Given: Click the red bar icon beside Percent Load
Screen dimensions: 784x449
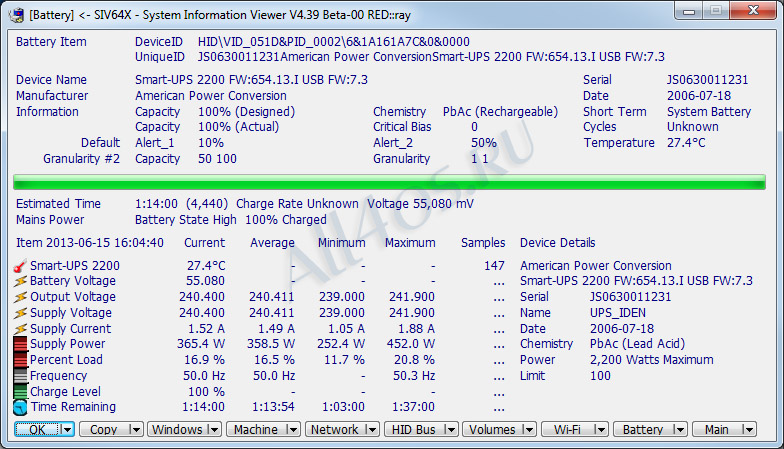Looking at the screenshot, I should pos(20,360).
